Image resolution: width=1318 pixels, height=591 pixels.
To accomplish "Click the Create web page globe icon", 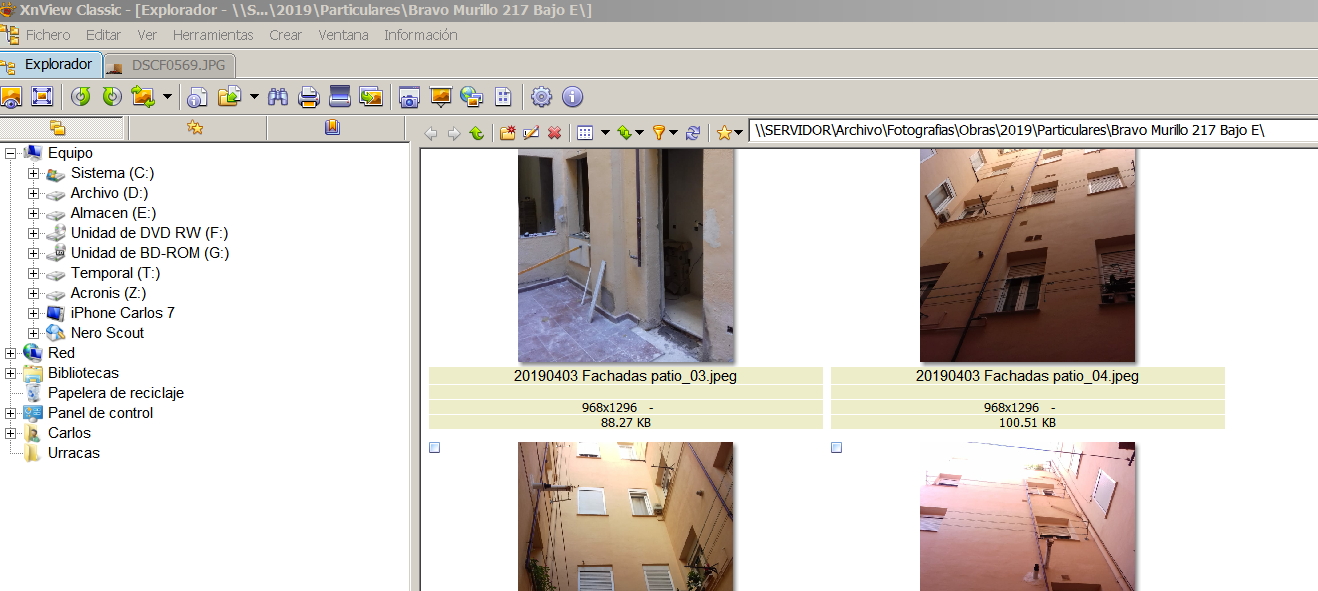I will click(x=471, y=97).
